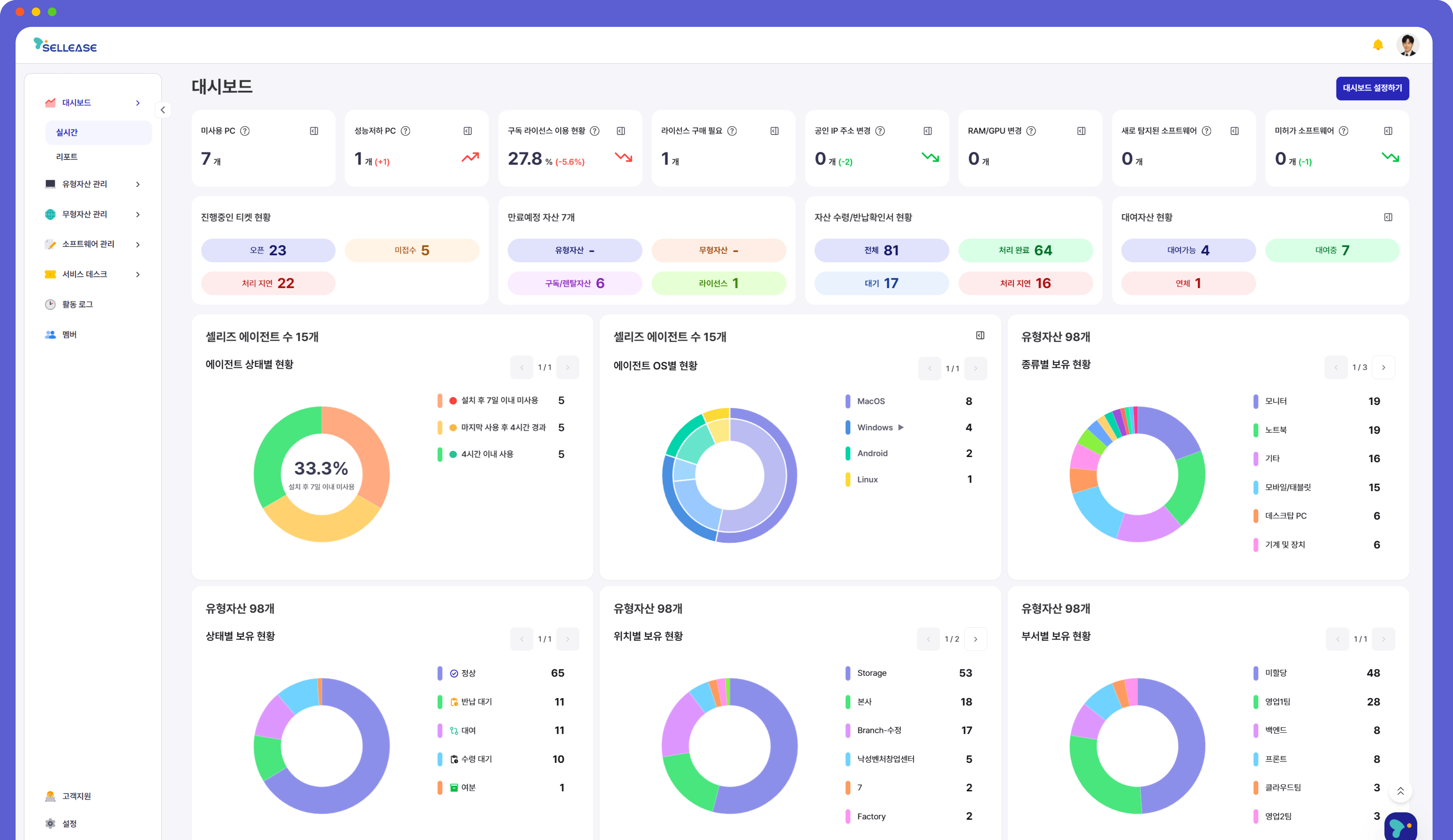Click the 라이선스 1 pill
1453x840 pixels.
click(x=719, y=283)
